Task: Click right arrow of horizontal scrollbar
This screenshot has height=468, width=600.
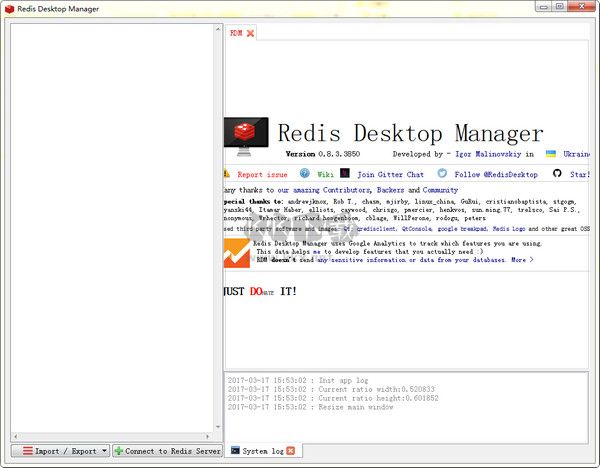Action: tap(207, 436)
